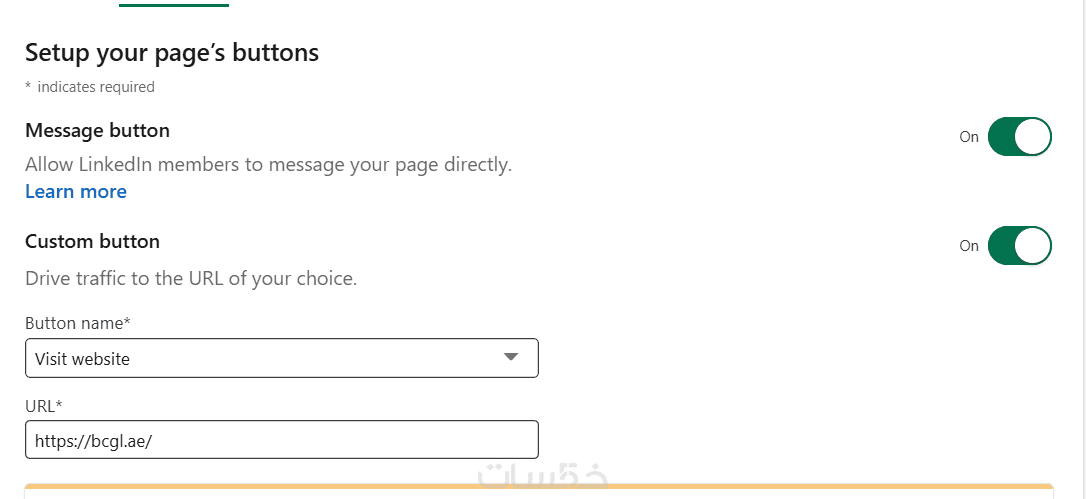Click the Setup your page's buttons heading
Viewport: 1086px width, 499px height.
[172, 53]
